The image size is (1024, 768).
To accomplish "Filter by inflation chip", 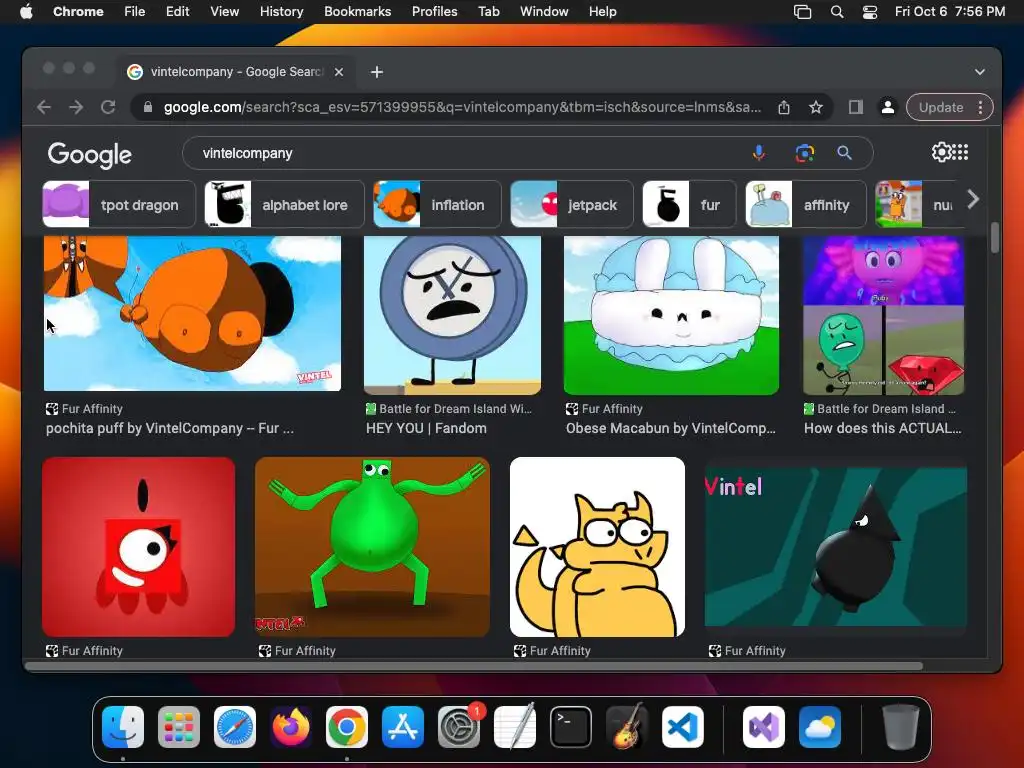I will pyautogui.click(x=437, y=204).
